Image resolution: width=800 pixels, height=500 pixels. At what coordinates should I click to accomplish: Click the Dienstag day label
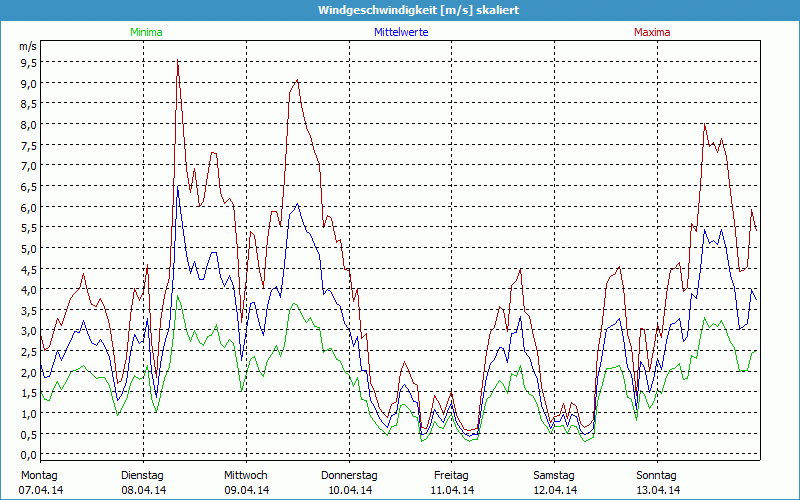[x=143, y=476]
